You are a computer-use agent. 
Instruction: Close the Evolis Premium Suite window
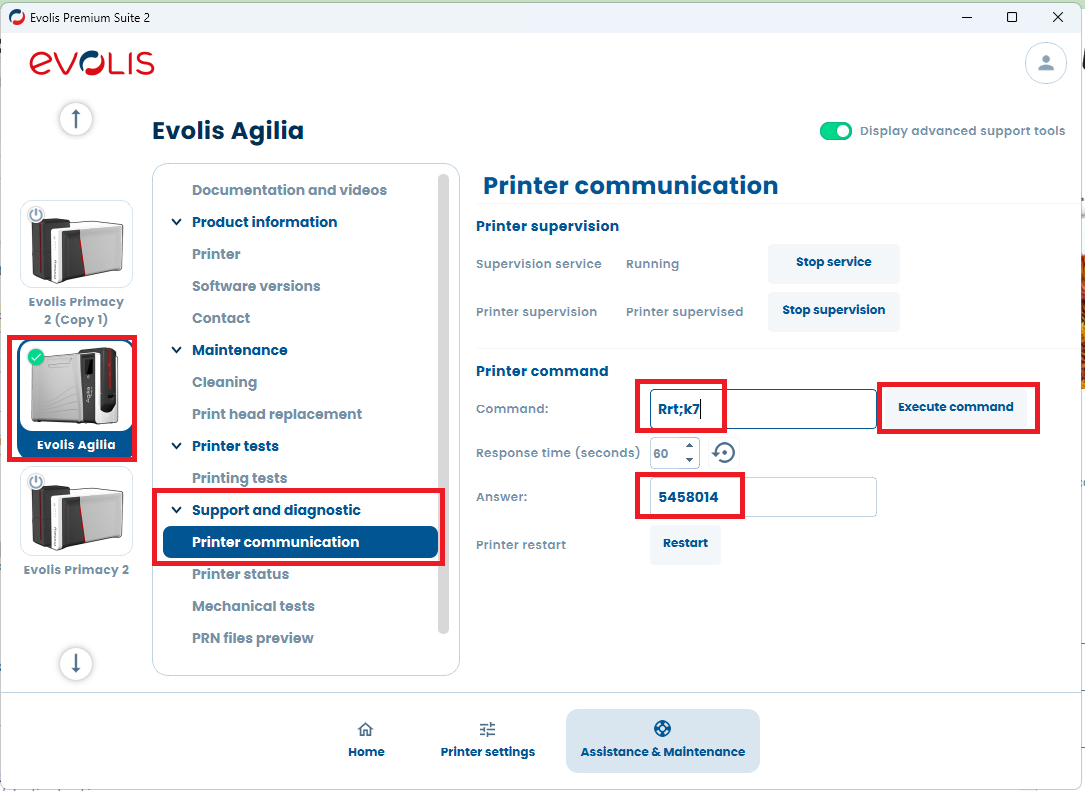point(1057,17)
